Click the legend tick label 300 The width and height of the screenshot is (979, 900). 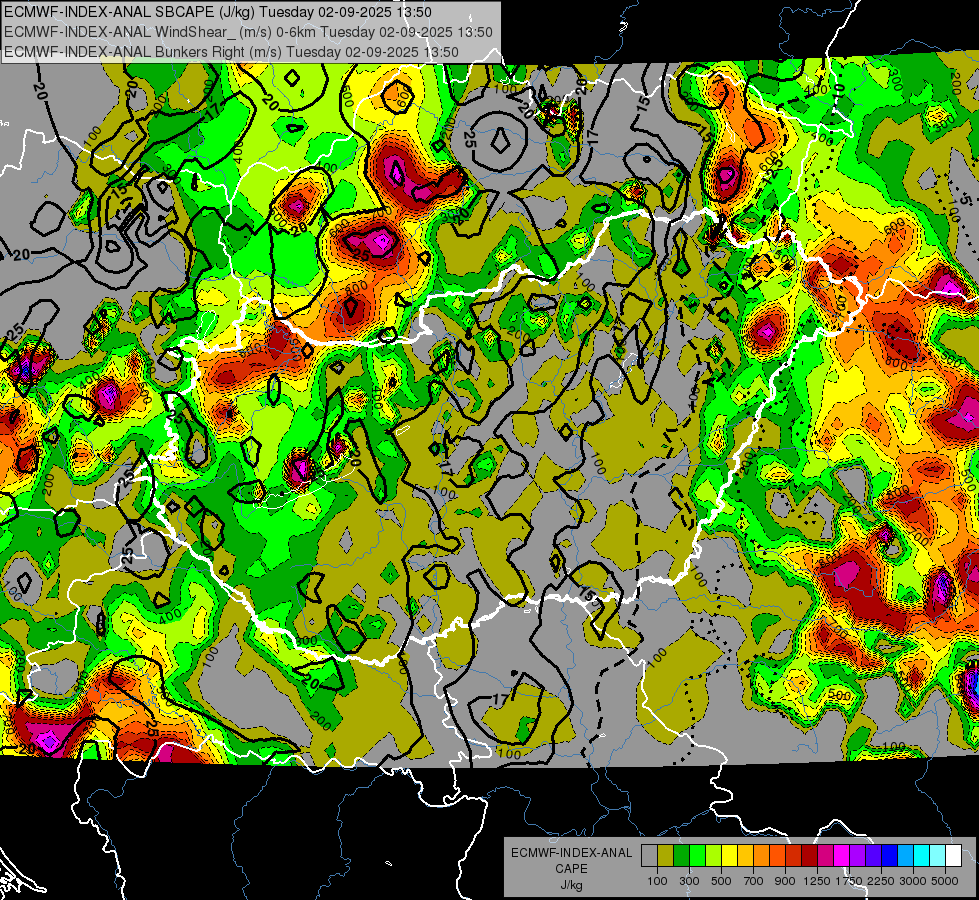click(689, 881)
